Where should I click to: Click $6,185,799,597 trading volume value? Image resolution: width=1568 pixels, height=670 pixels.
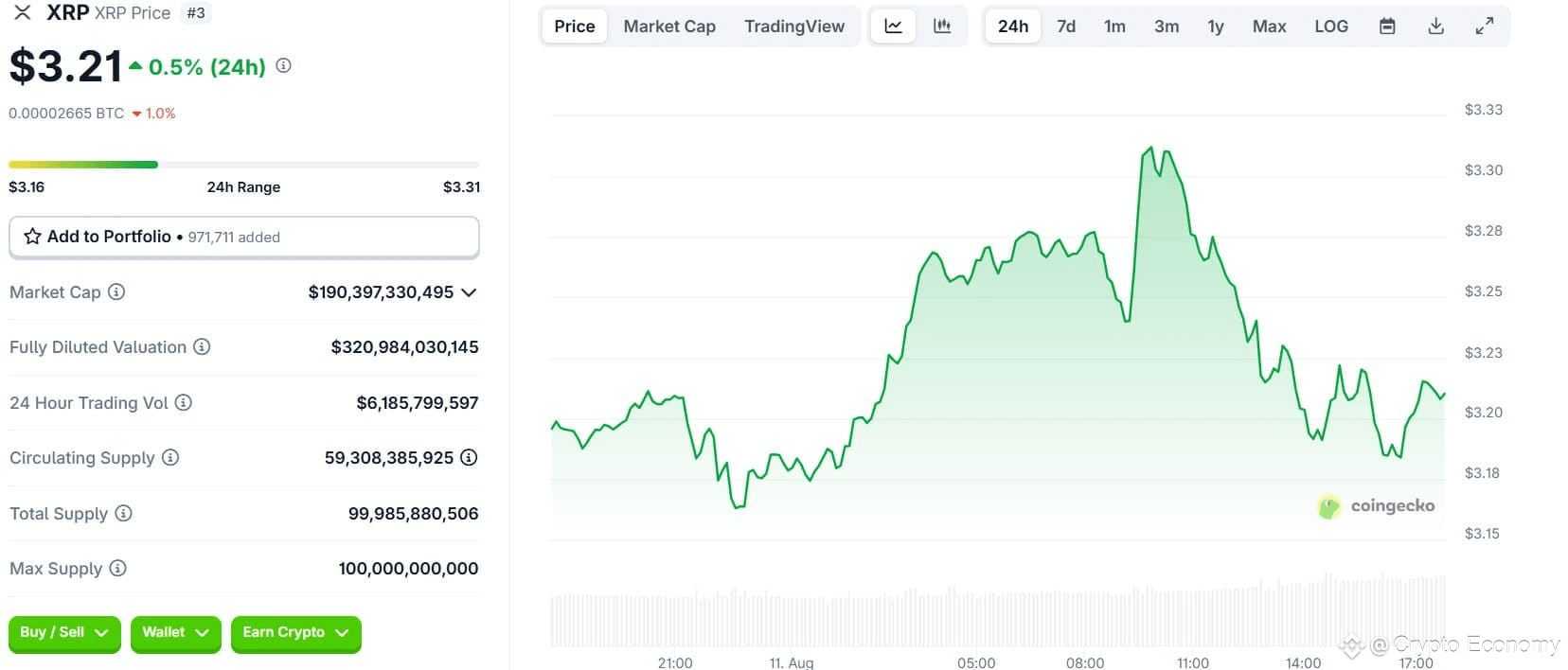pos(418,403)
